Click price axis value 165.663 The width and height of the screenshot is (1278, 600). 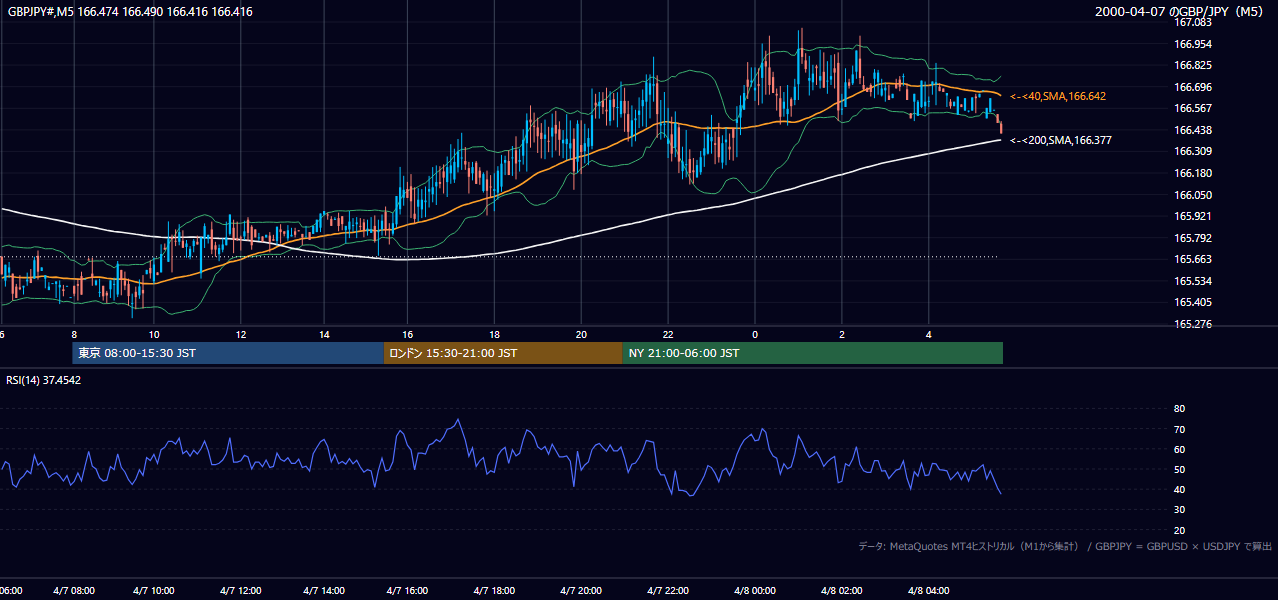pos(1192,259)
